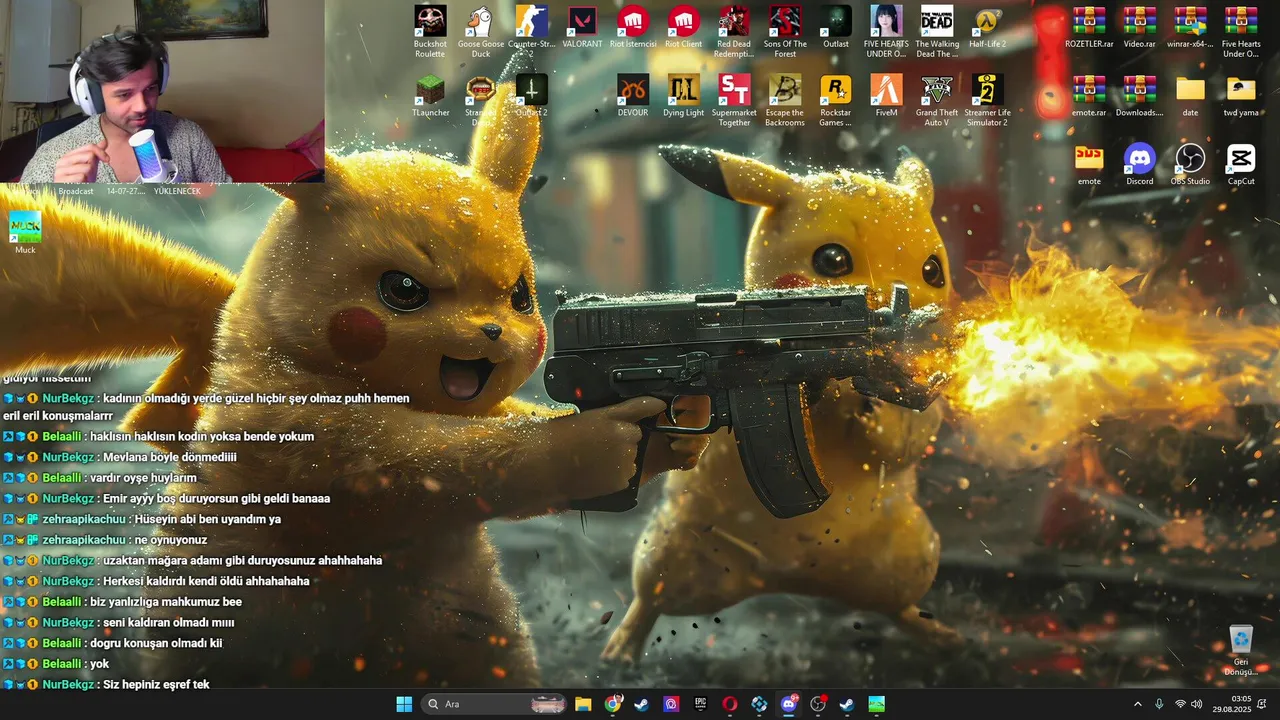Open the DEVOUR game shortcut
The width and height of the screenshot is (1280, 720).
coord(633,96)
